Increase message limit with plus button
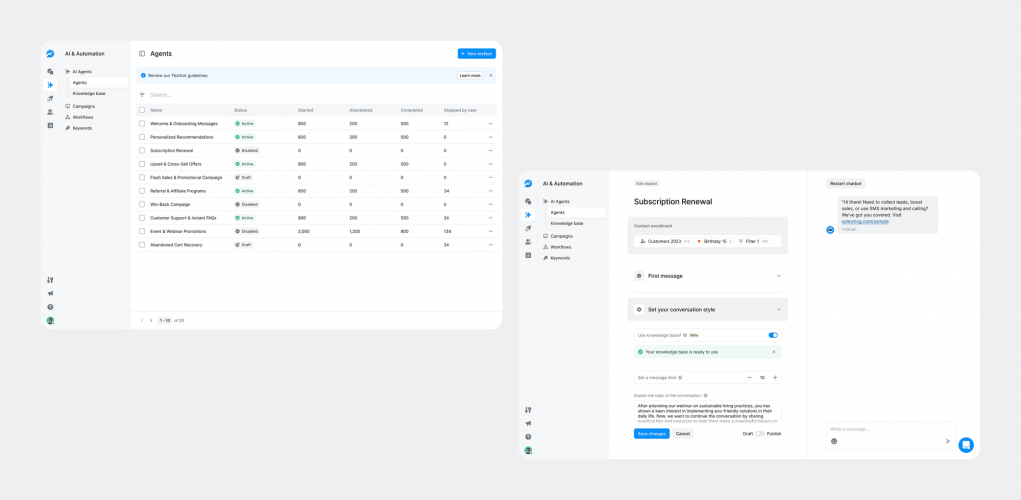1021x500 pixels. (x=775, y=378)
